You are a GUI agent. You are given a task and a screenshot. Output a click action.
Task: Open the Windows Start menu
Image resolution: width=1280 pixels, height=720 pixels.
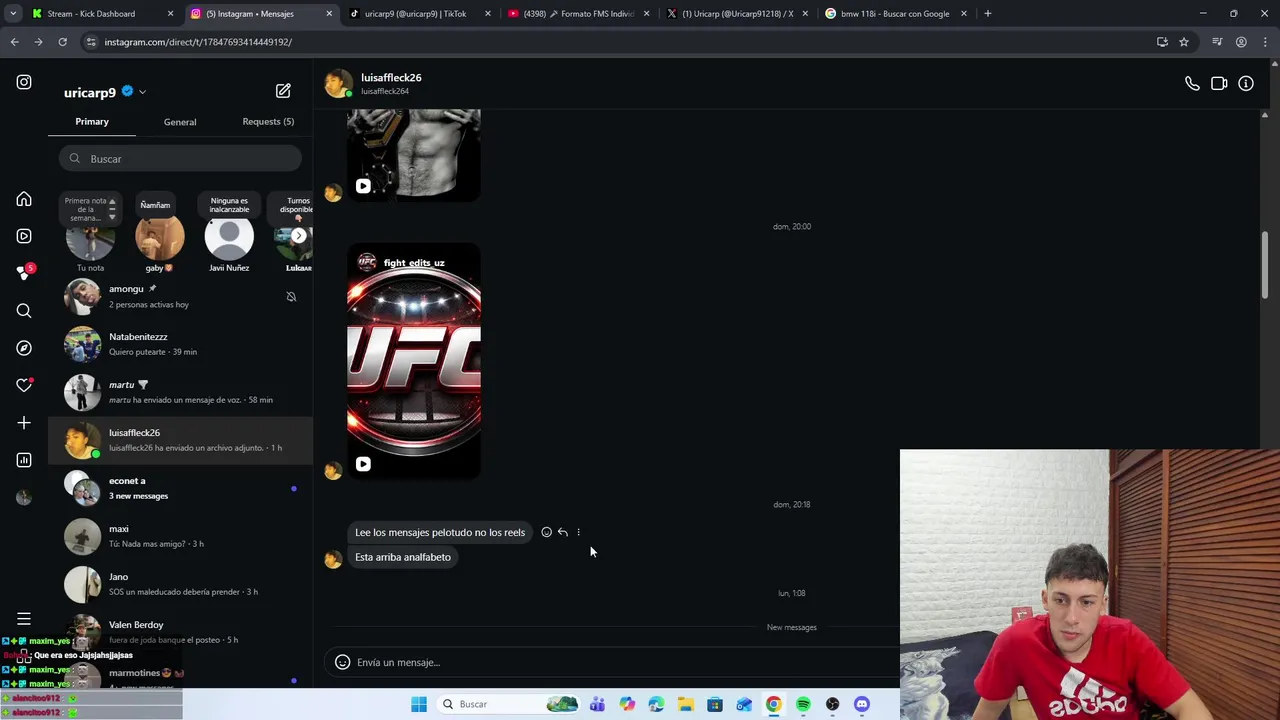click(x=419, y=704)
